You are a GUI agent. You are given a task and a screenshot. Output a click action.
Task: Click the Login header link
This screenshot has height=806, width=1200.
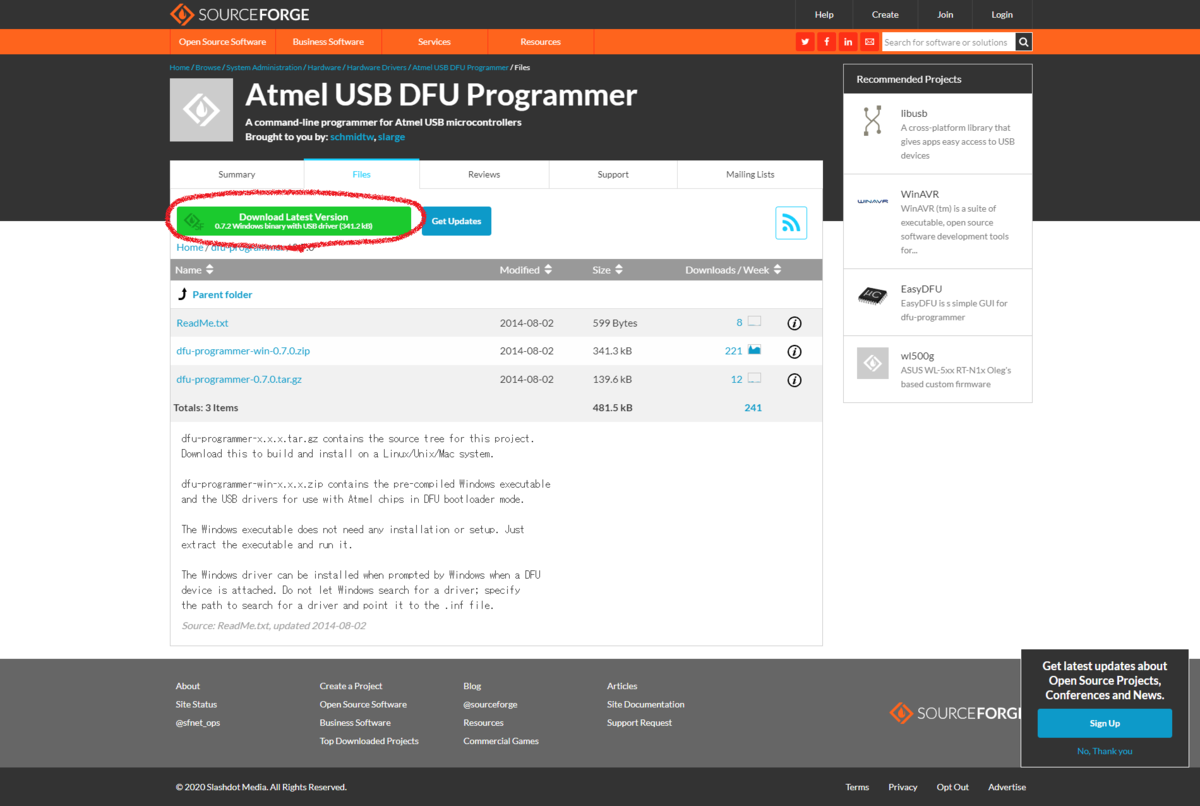[x=1002, y=15]
